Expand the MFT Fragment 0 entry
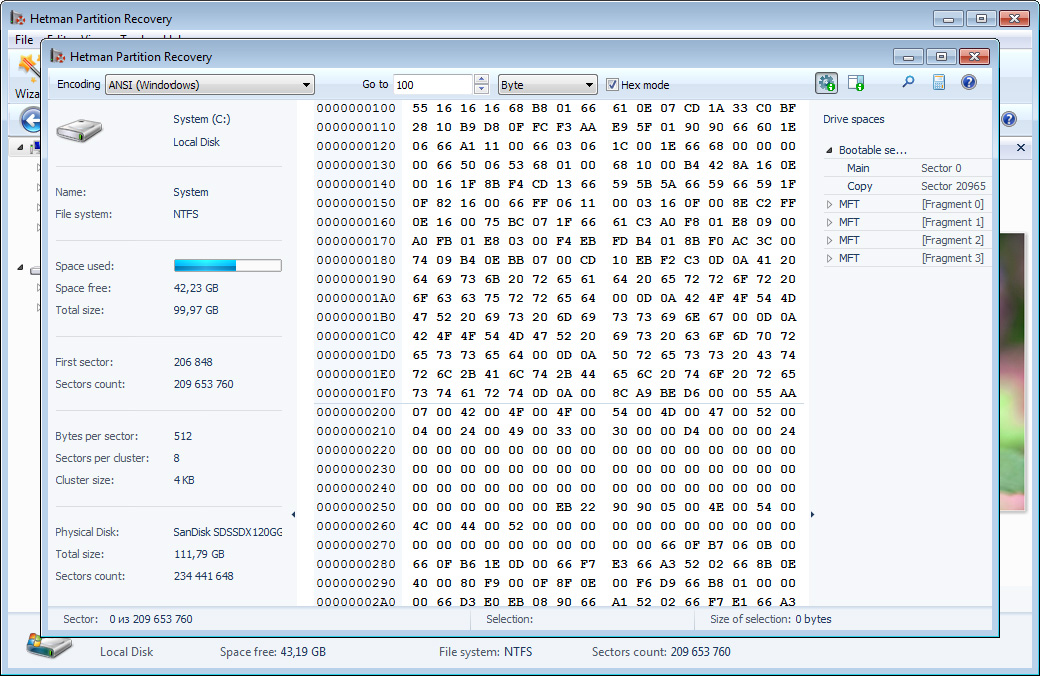The height and width of the screenshot is (676, 1040). tap(829, 205)
